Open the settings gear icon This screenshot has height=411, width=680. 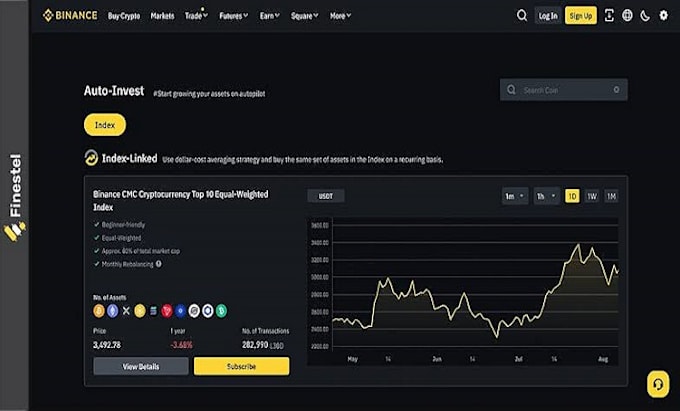(664, 16)
